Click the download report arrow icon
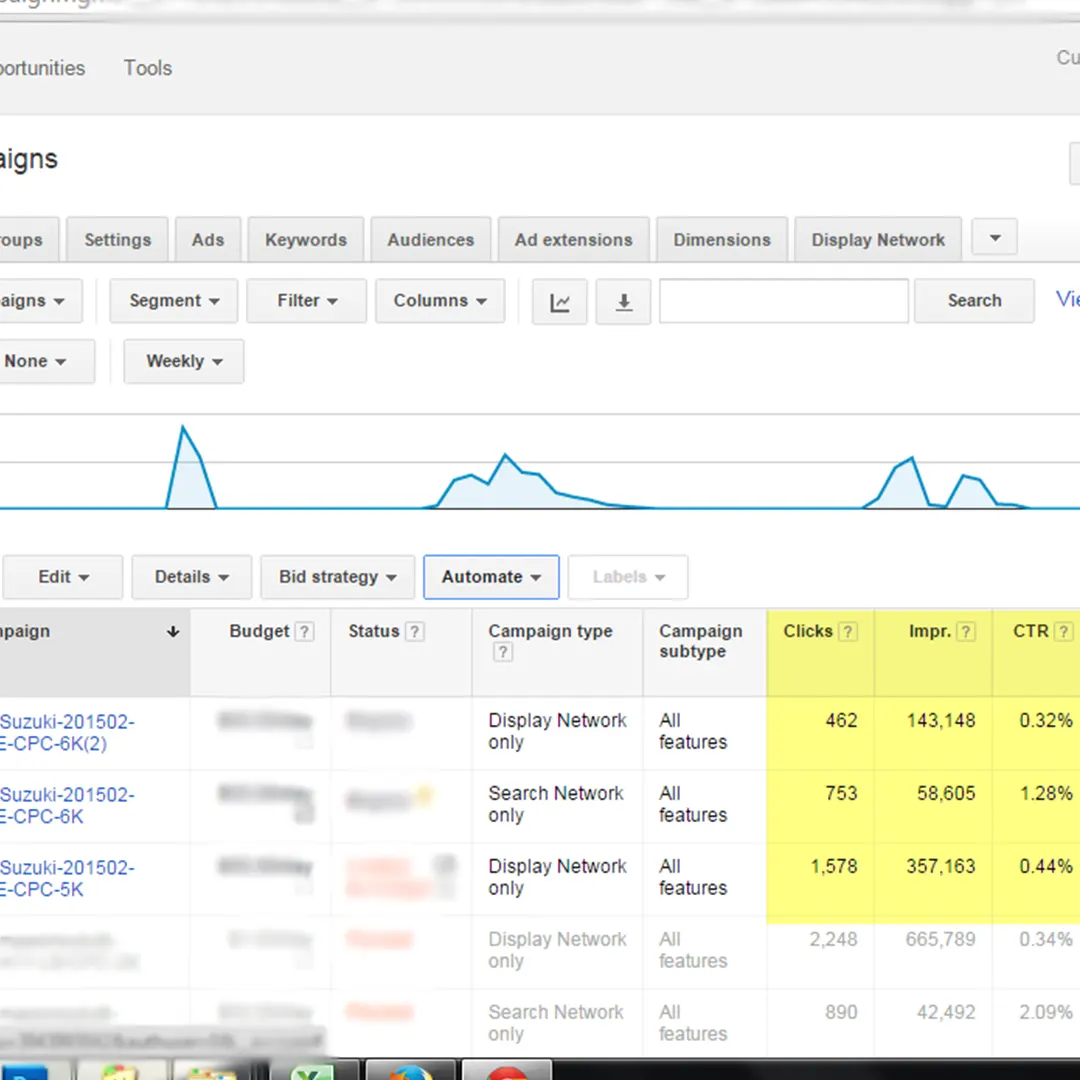The width and height of the screenshot is (1080, 1080). click(x=624, y=302)
